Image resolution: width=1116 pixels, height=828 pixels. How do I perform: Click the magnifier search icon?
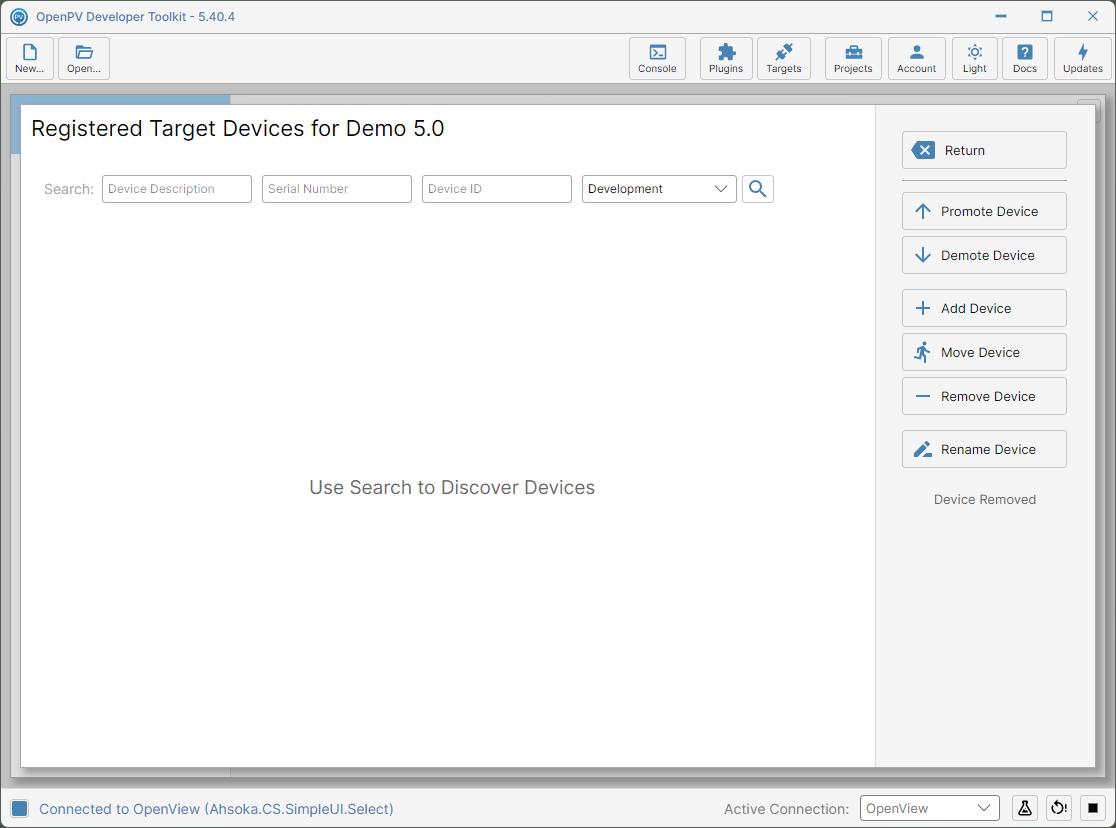[x=757, y=189]
